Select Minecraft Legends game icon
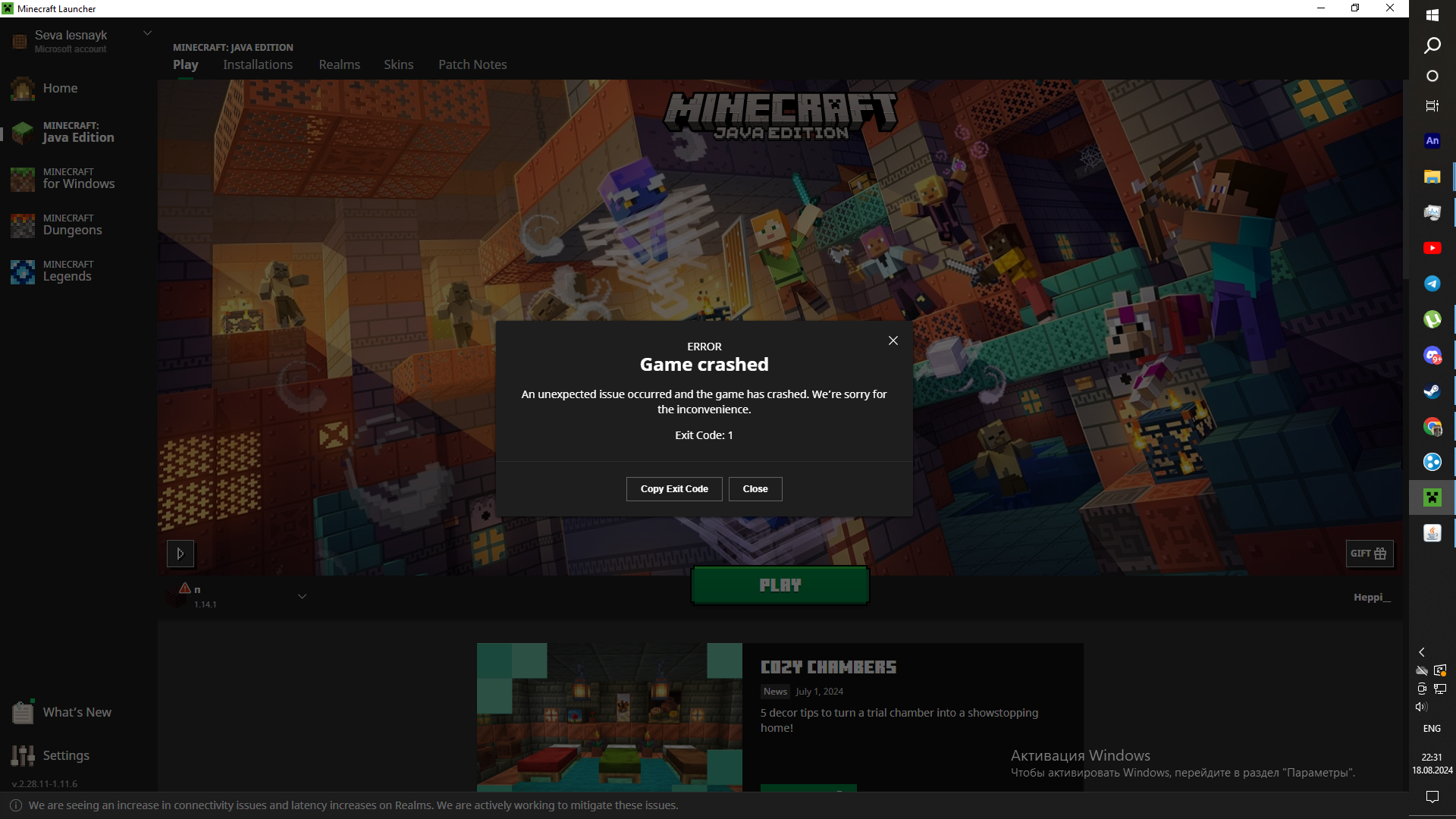 (23, 271)
